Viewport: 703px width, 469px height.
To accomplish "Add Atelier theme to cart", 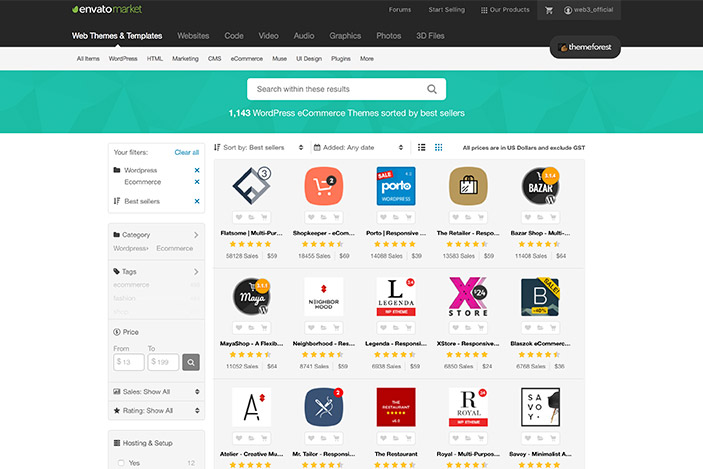I will [264, 438].
